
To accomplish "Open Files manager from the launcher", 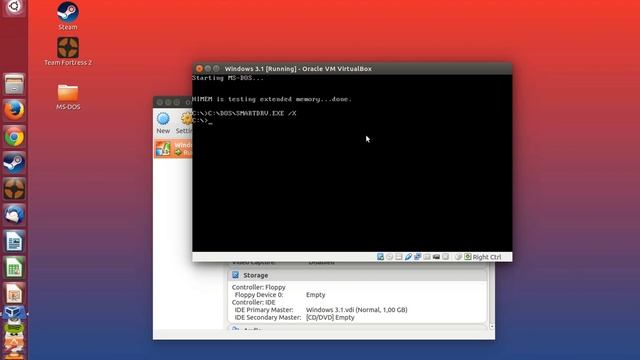I will coord(14,84).
